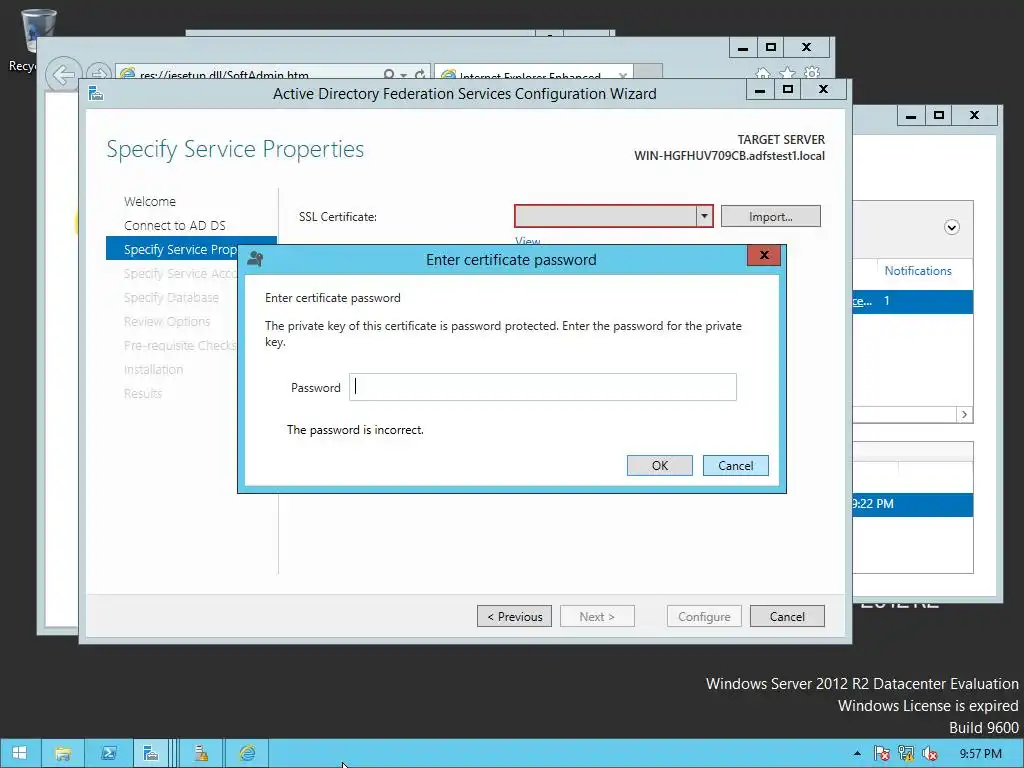Image resolution: width=1024 pixels, height=768 pixels.
Task: Click the Internet Explorer address bar
Action: click(x=249, y=74)
